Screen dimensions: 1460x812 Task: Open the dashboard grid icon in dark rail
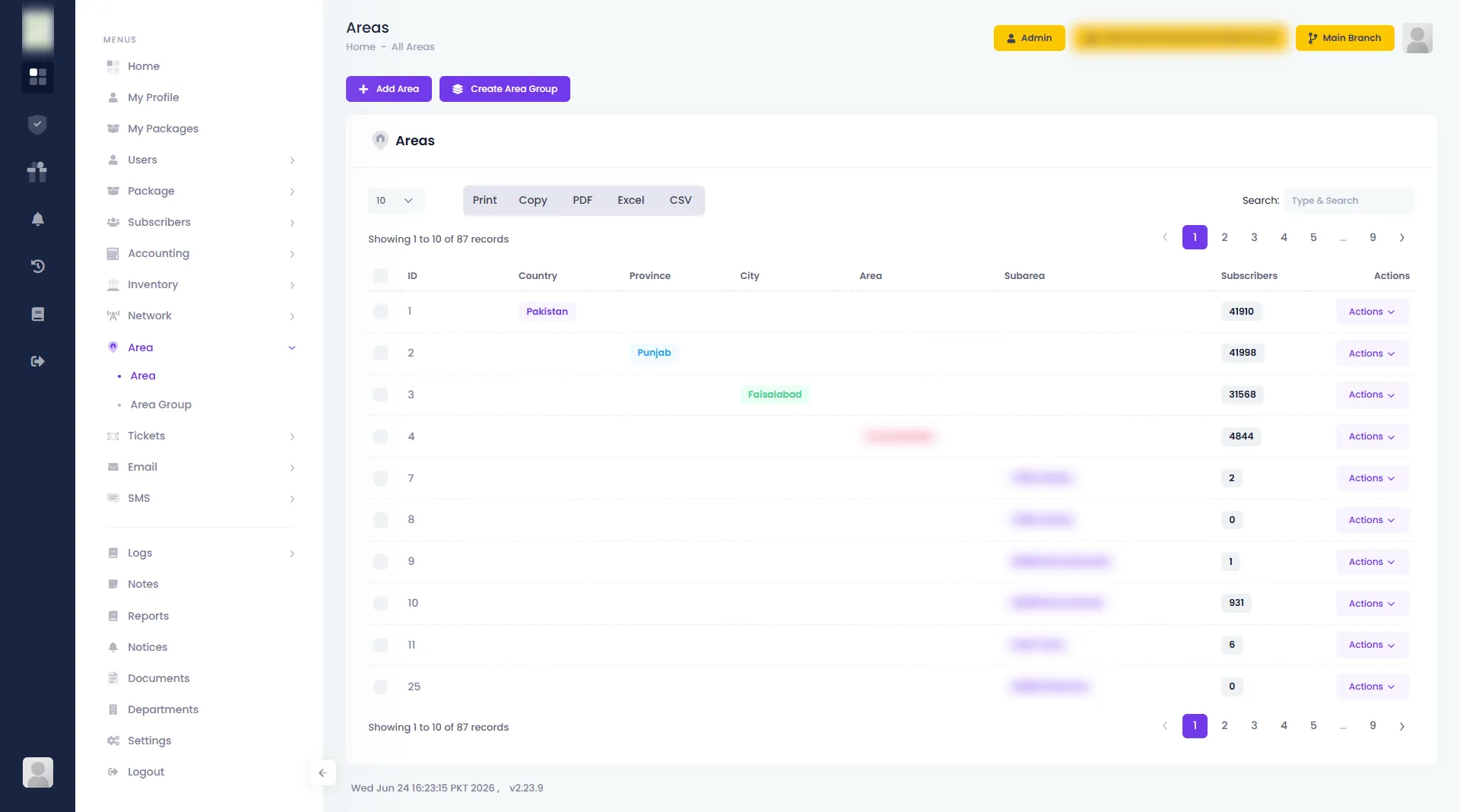tap(37, 77)
